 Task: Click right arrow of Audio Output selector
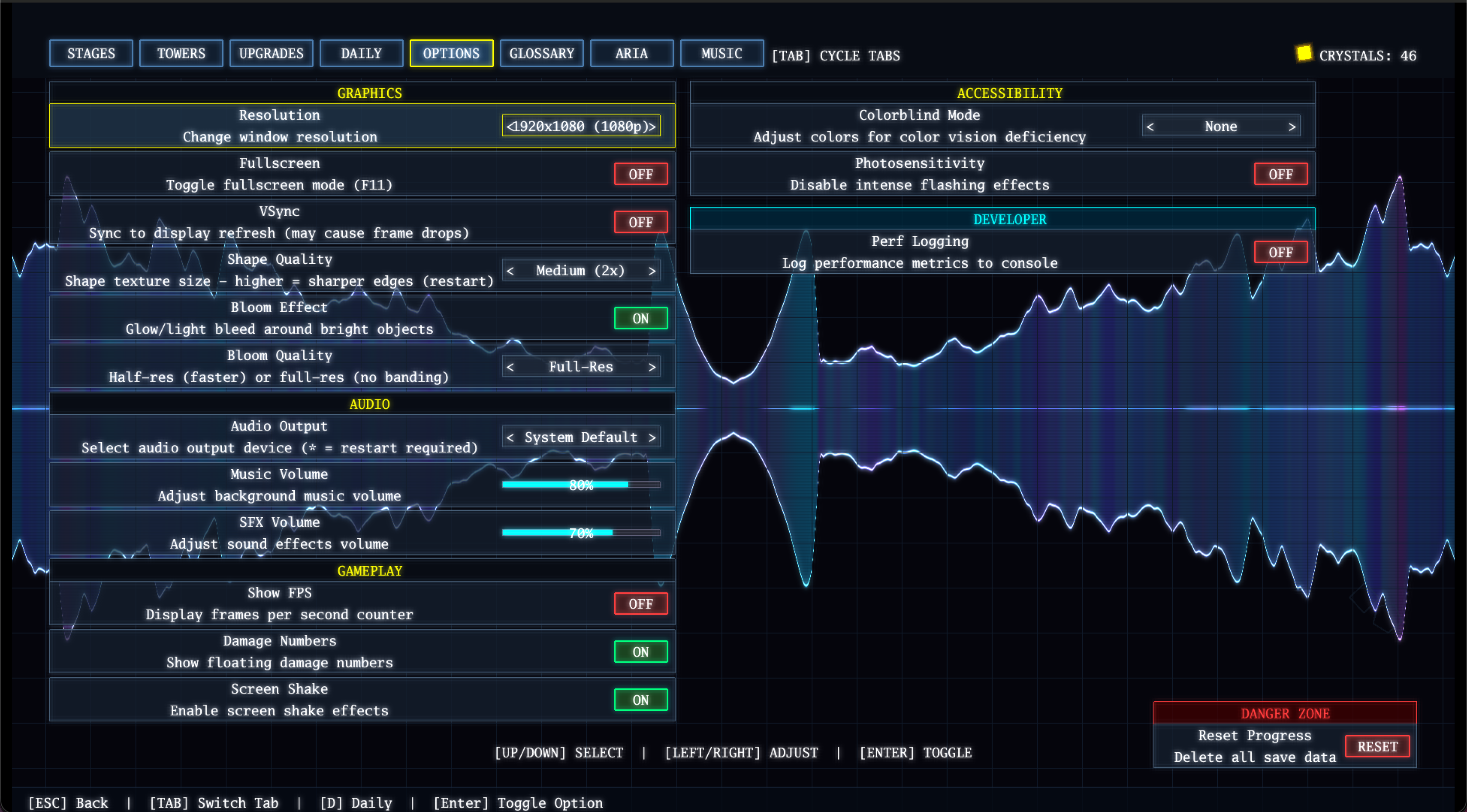(x=652, y=437)
